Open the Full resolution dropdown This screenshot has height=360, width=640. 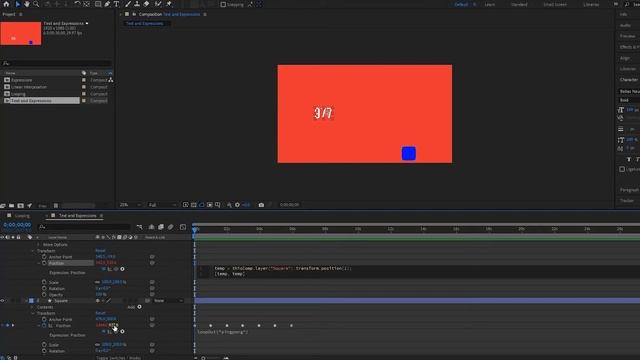[x=162, y=205]
